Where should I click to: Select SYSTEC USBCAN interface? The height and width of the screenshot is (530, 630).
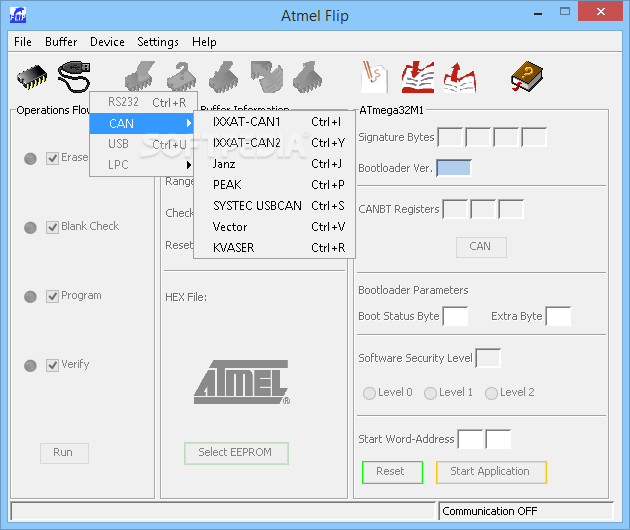(x=274, y=205)
